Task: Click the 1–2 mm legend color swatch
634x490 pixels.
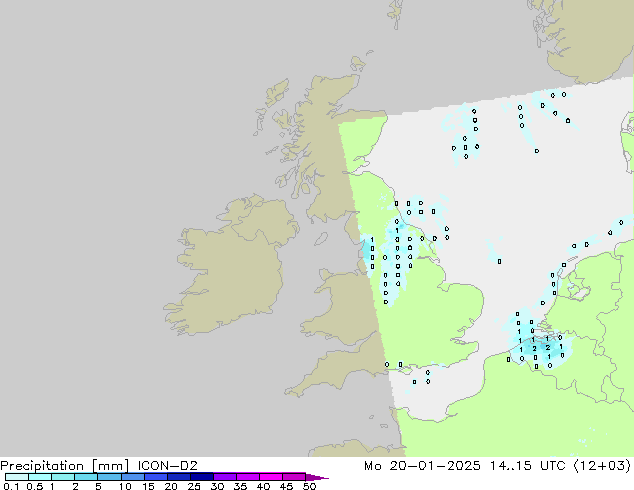Action: tap(63, 477)
